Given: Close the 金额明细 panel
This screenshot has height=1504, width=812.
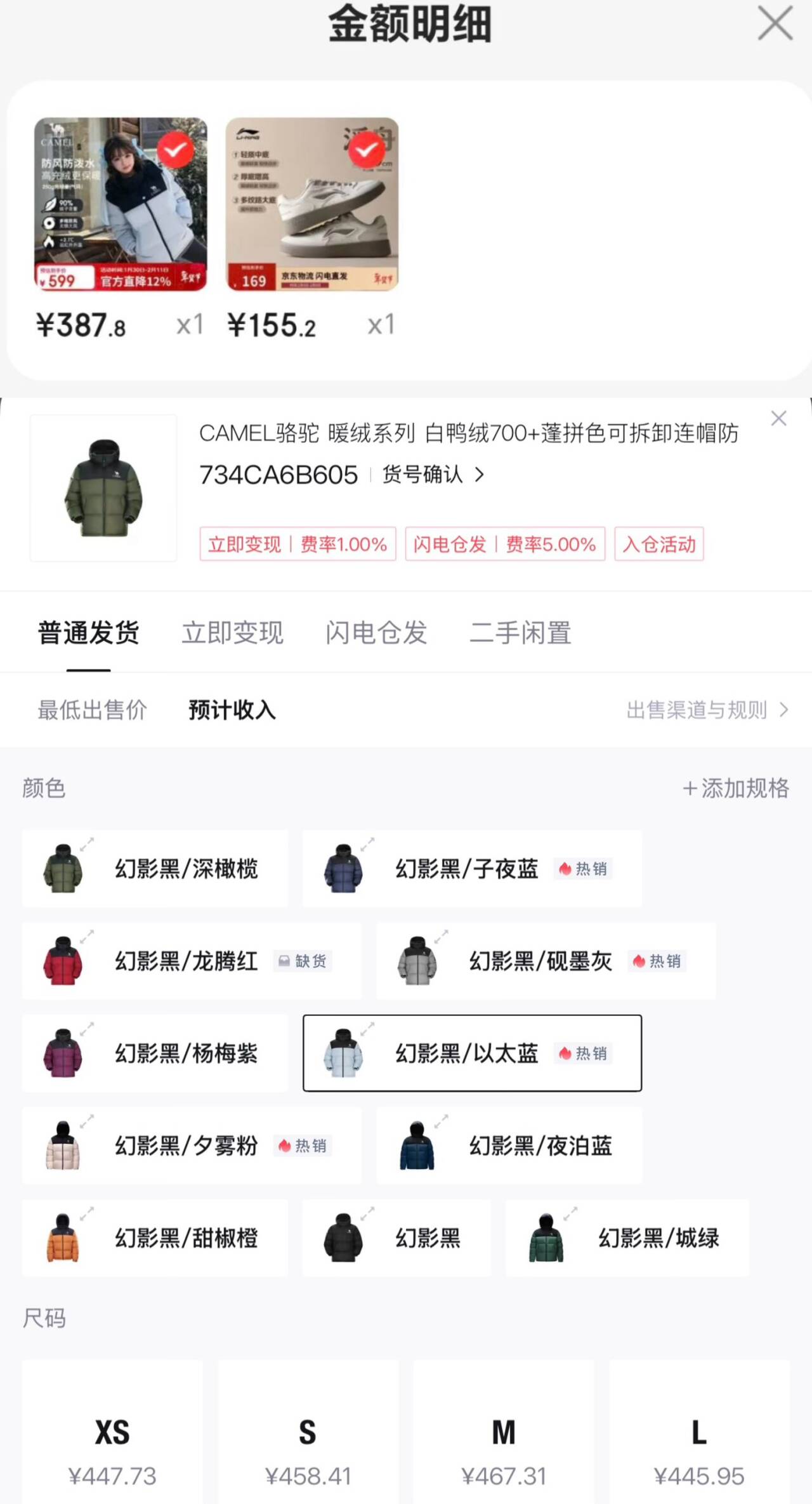Looking at the screenshot, I should tap(775, 23).
